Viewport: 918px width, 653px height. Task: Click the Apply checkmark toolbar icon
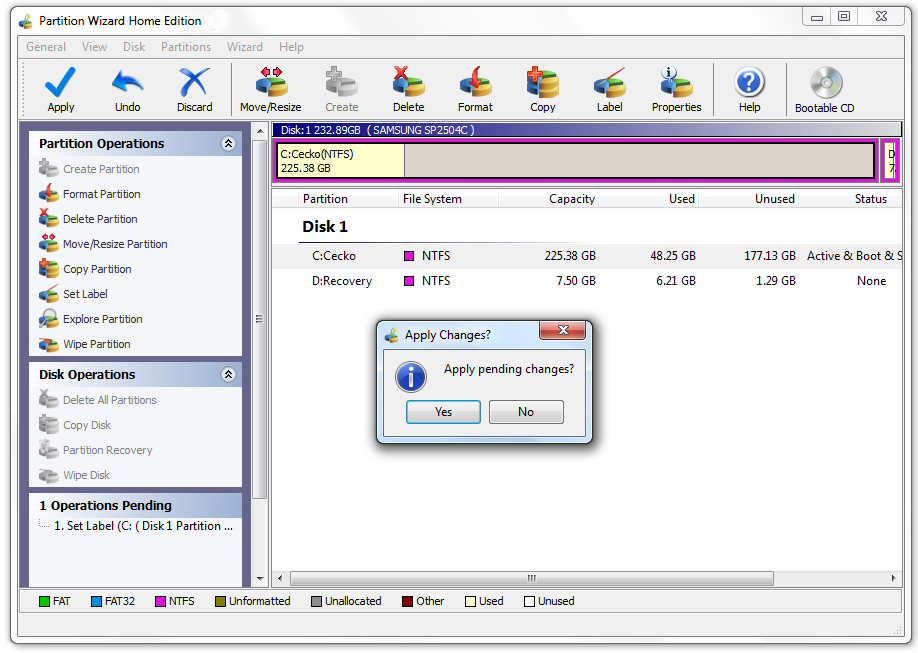60,81
